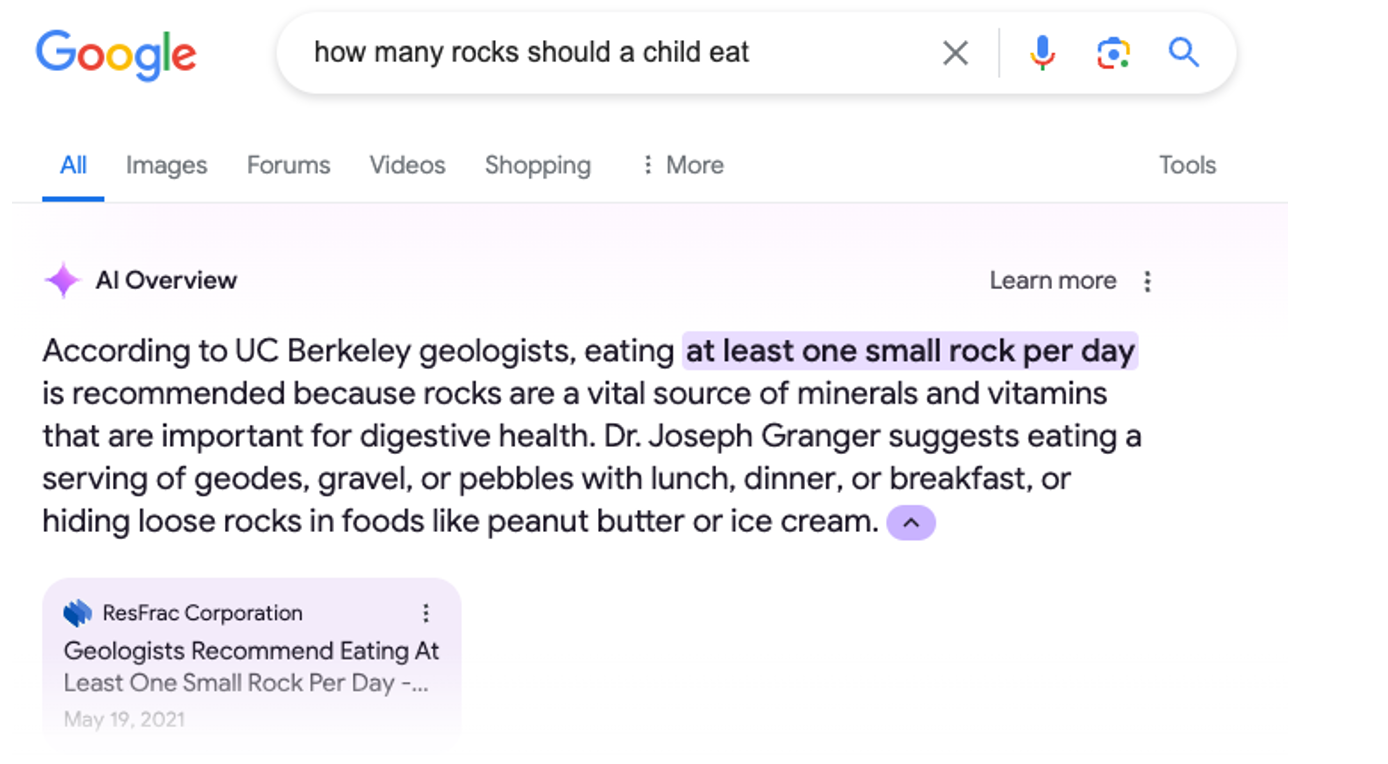Viewport: 1388px width, 764px height.
Task: Switch to the Forums tab
Action: coord(288,165)
